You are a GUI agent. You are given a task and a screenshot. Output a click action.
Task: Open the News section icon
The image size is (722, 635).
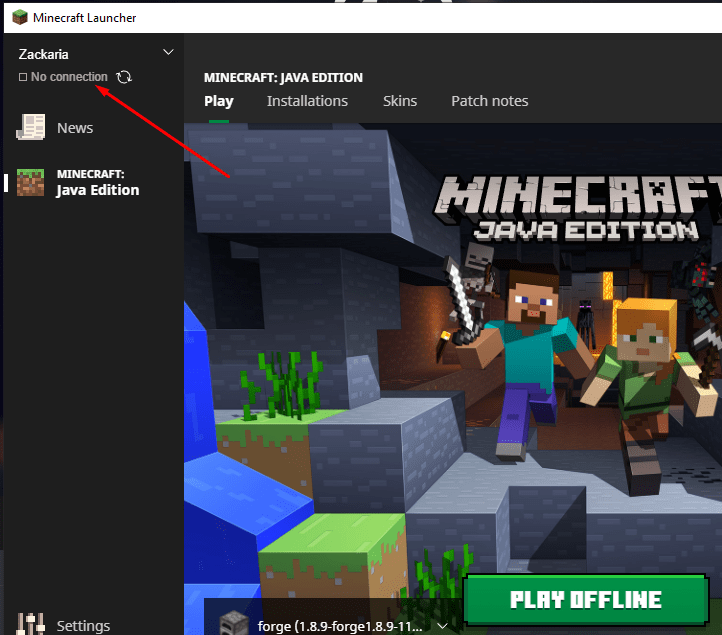coord(31,127)
